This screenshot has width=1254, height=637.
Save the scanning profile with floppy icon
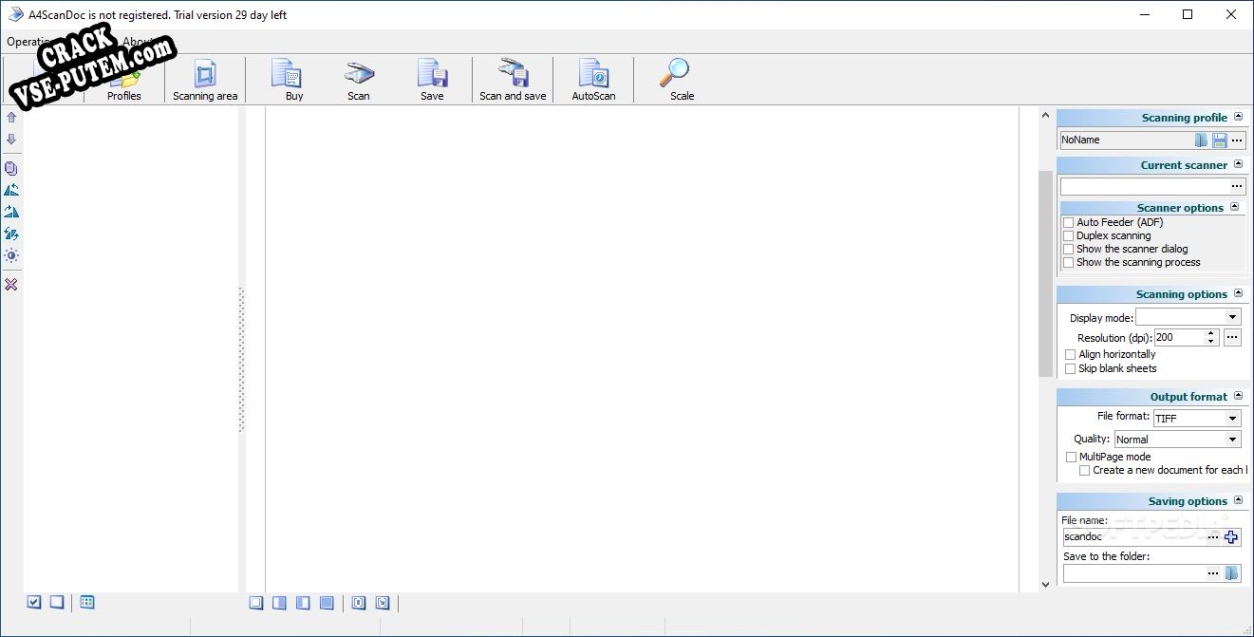pos(1220,140)
